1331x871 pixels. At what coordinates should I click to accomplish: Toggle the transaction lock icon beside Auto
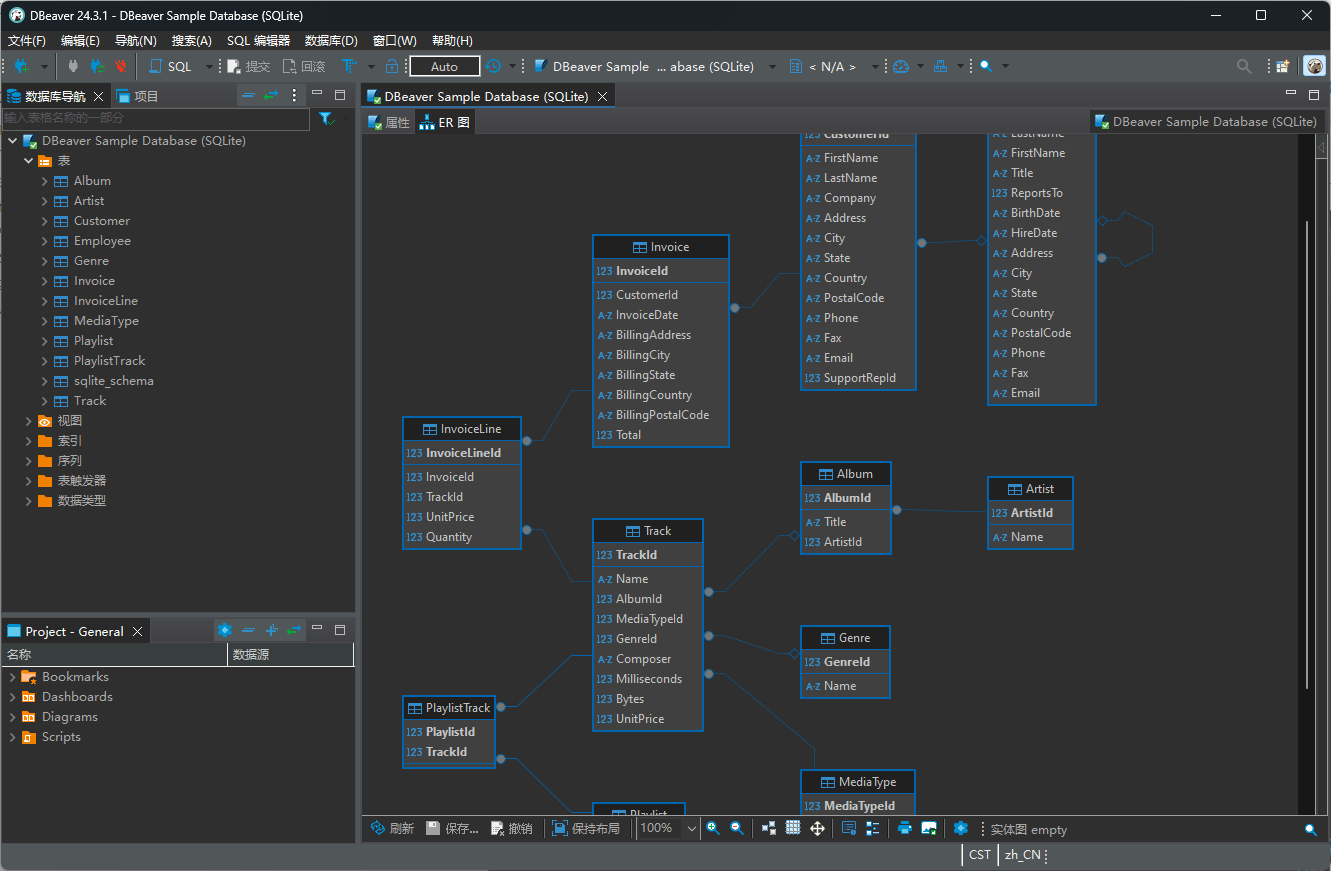392,66
